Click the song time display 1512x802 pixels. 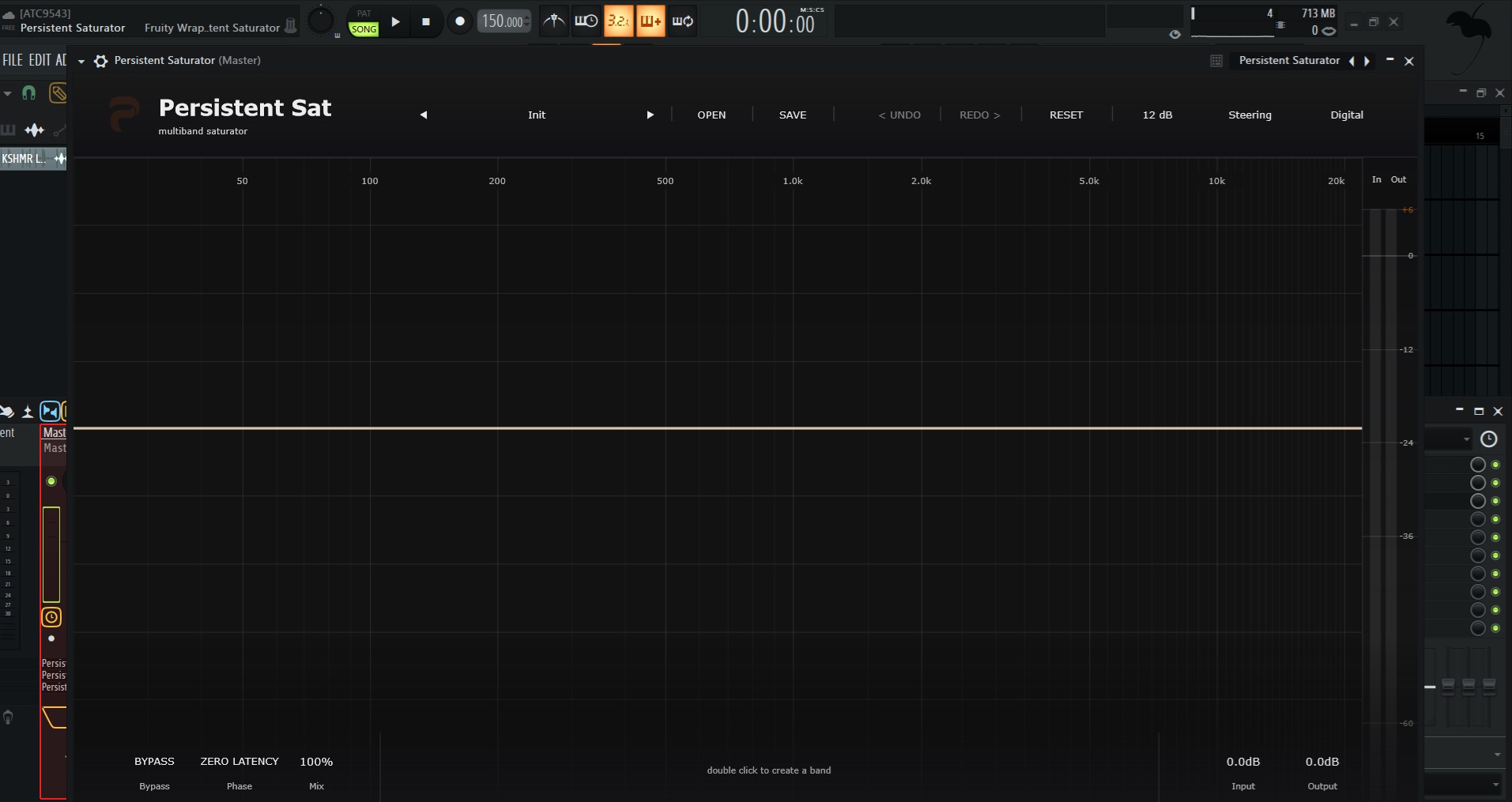[775, 21]
